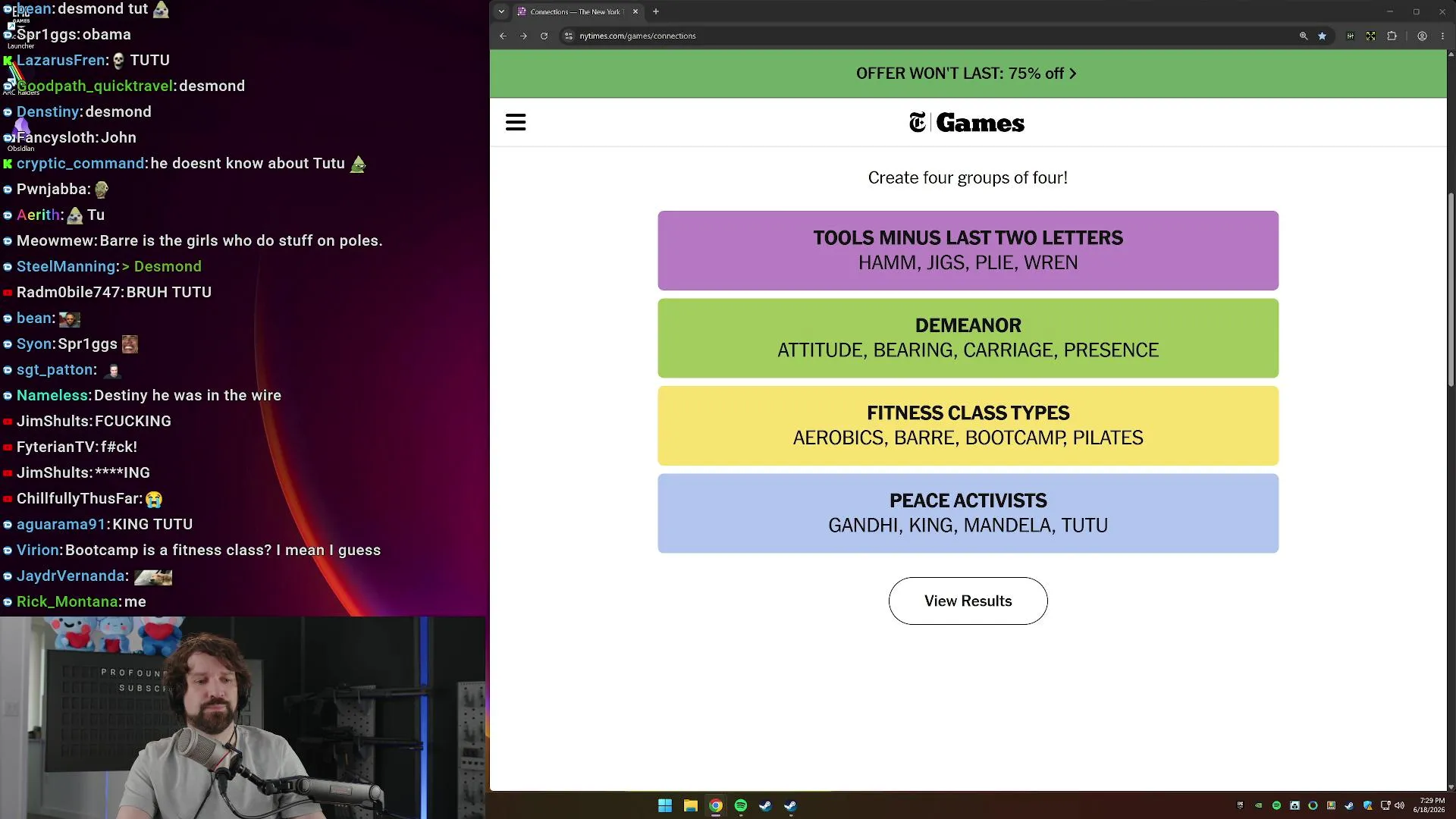Open File Explorer from the taskbar

coord(690,805)
